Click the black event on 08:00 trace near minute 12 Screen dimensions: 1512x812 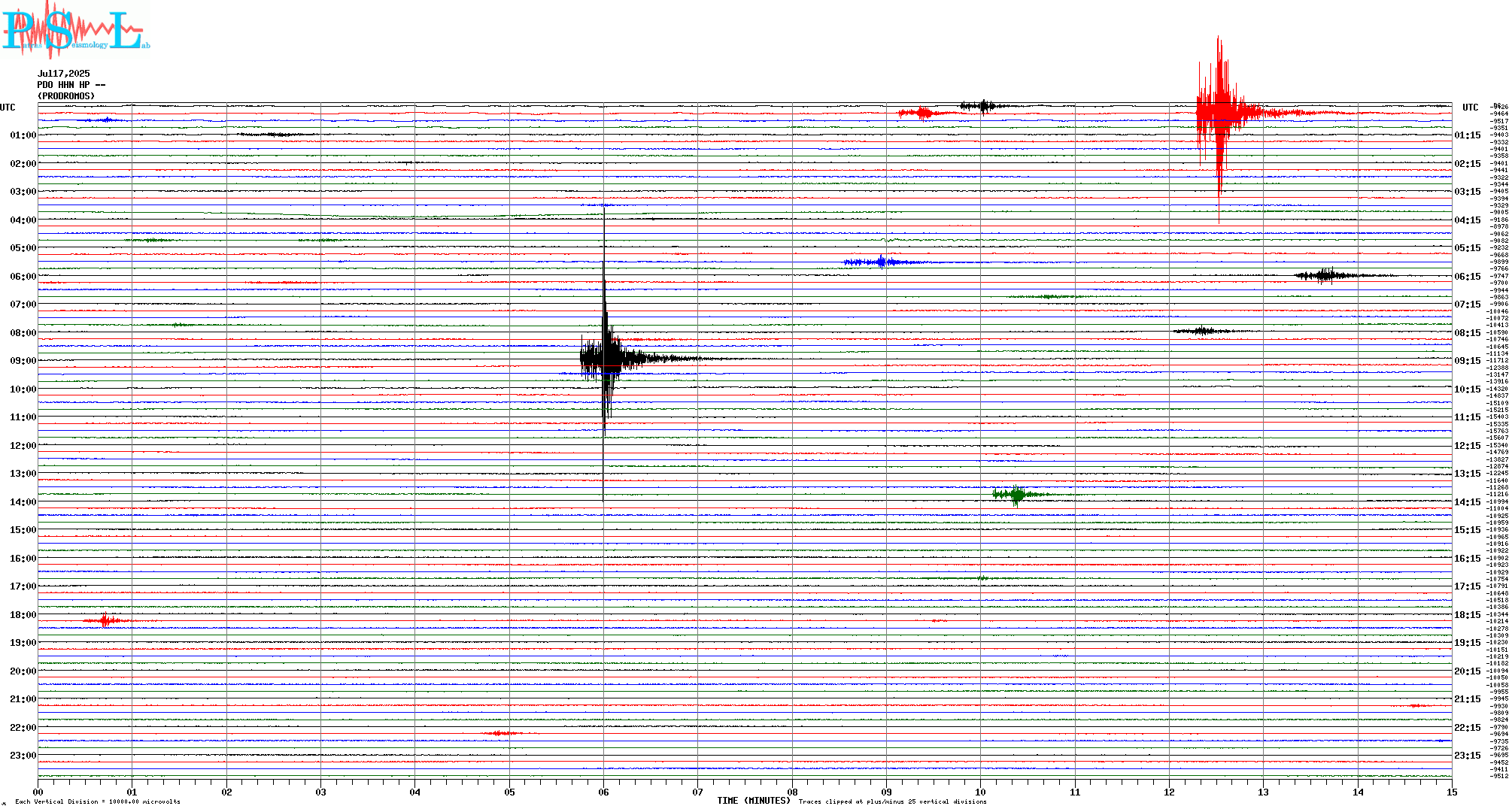[x=1204, y=331]
